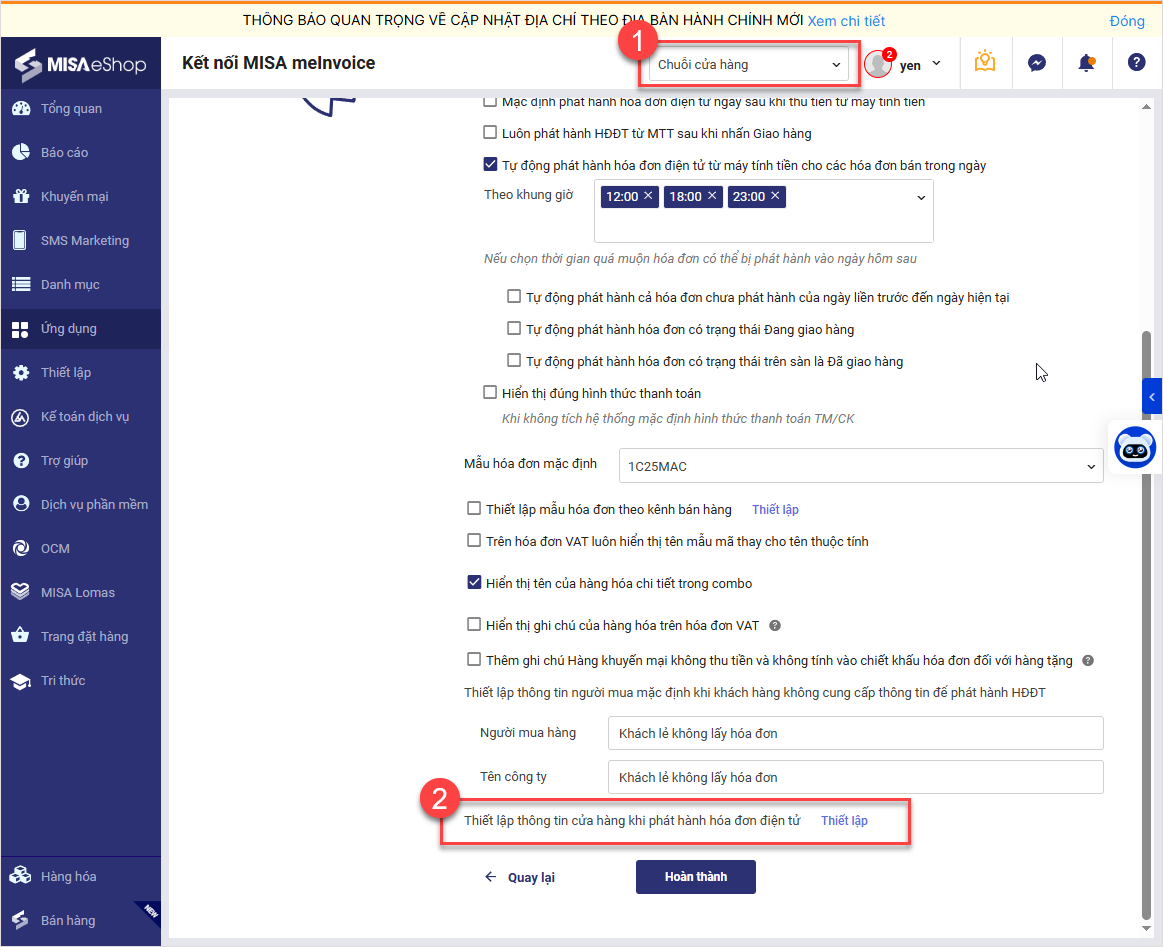This screenshot has height=947, width=1163.
Task: Click help icon beside ghi chú hàng hóa VAT
Action: click(775, 626)
